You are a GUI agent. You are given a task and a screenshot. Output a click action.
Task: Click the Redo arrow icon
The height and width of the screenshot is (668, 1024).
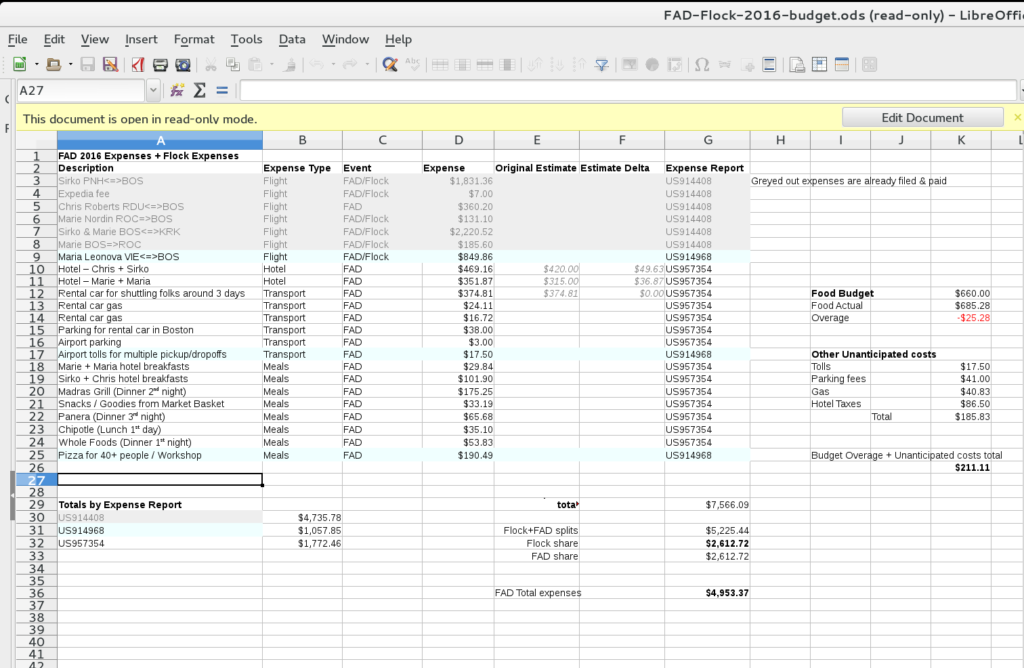351,65
